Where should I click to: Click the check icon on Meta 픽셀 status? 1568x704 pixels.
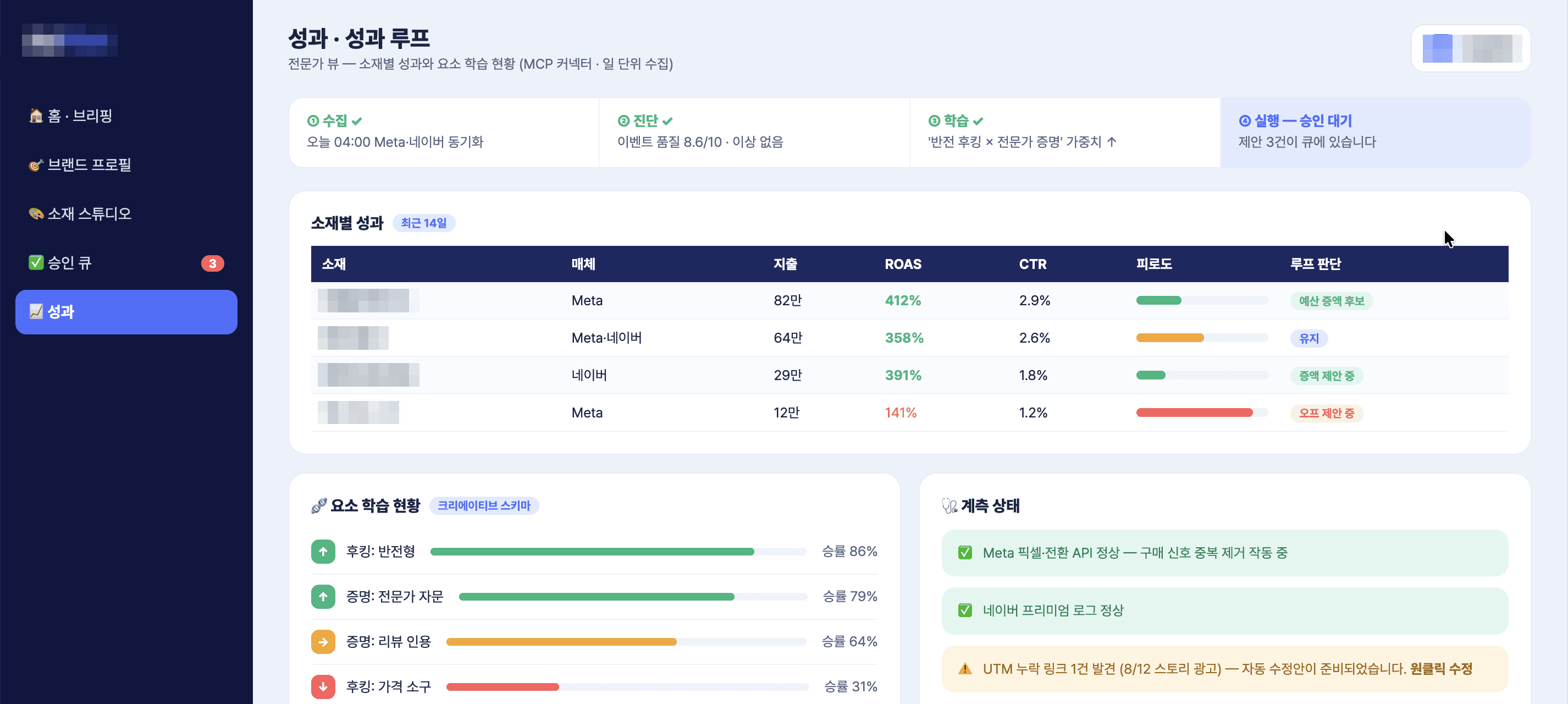point(965,553)
